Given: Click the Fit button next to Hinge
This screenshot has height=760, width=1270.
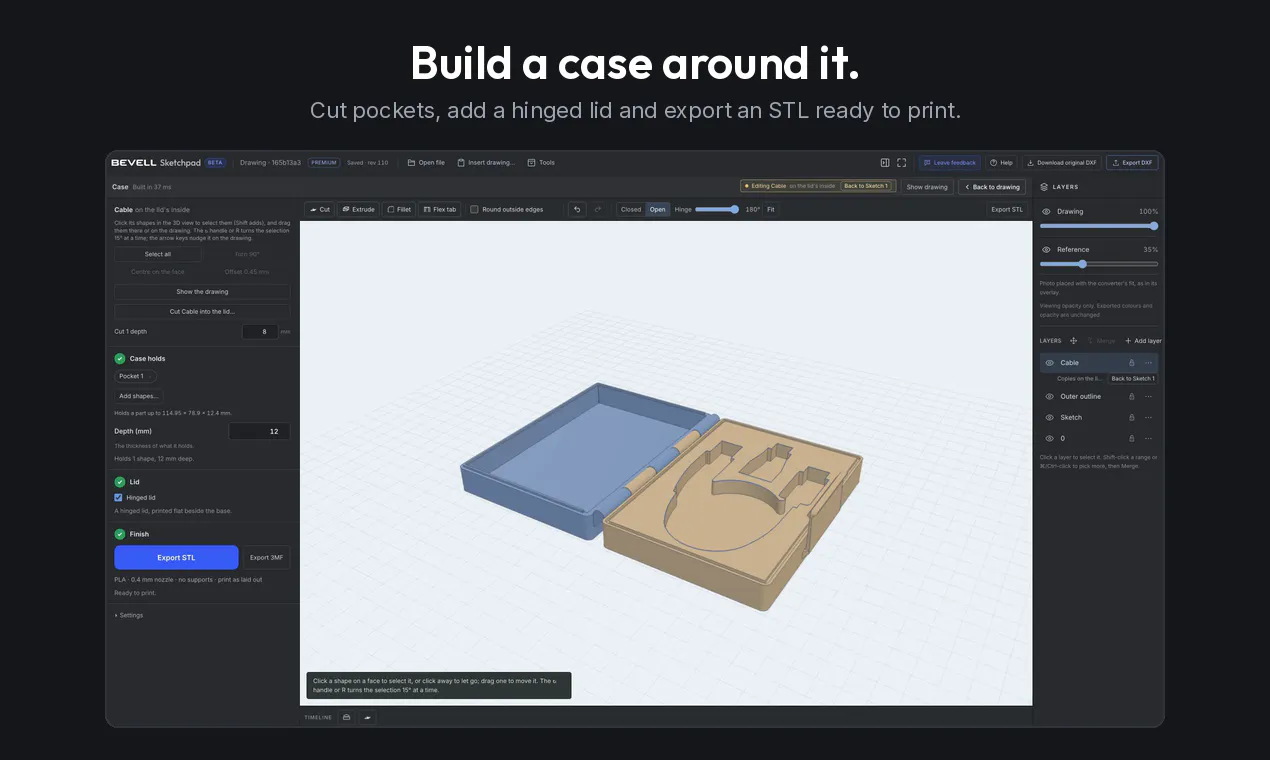Looking at the screenshot, I should (771, 209).
